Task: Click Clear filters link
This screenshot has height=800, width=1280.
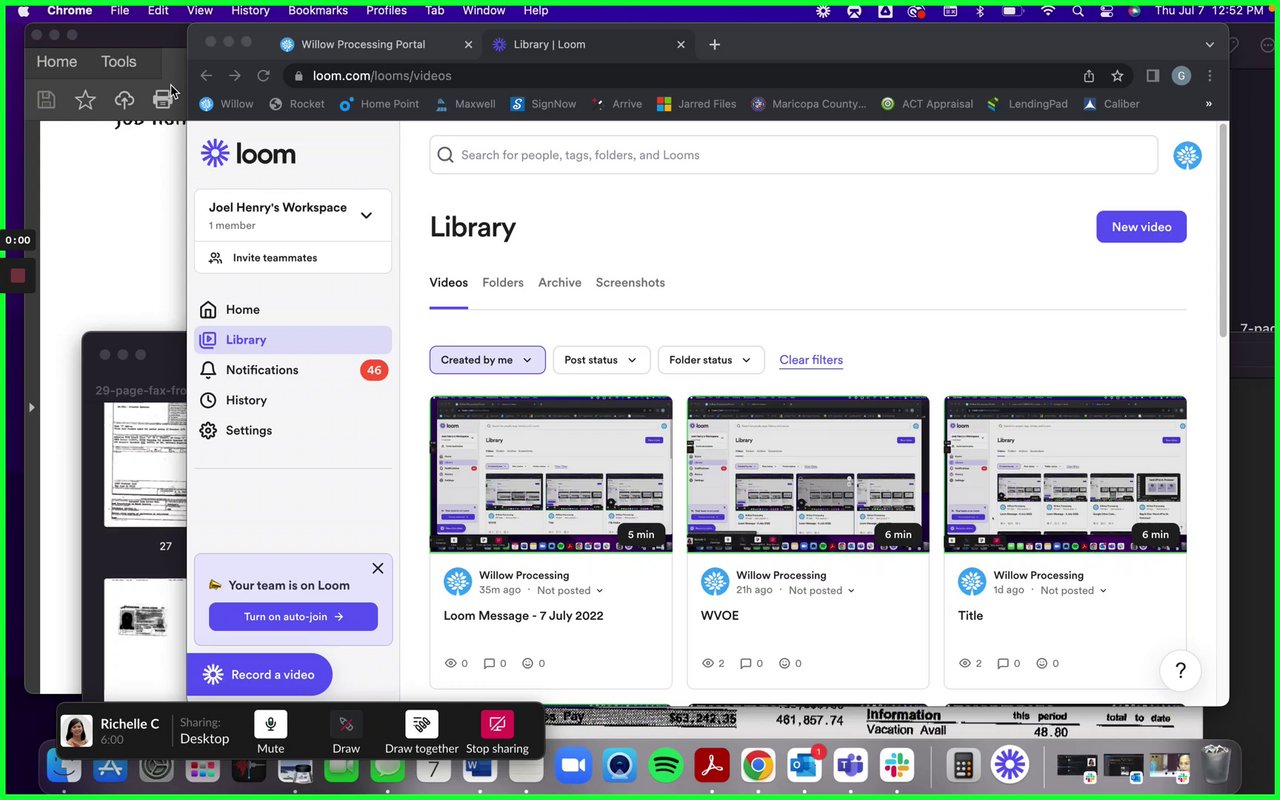Action: [x=811, y=360]
